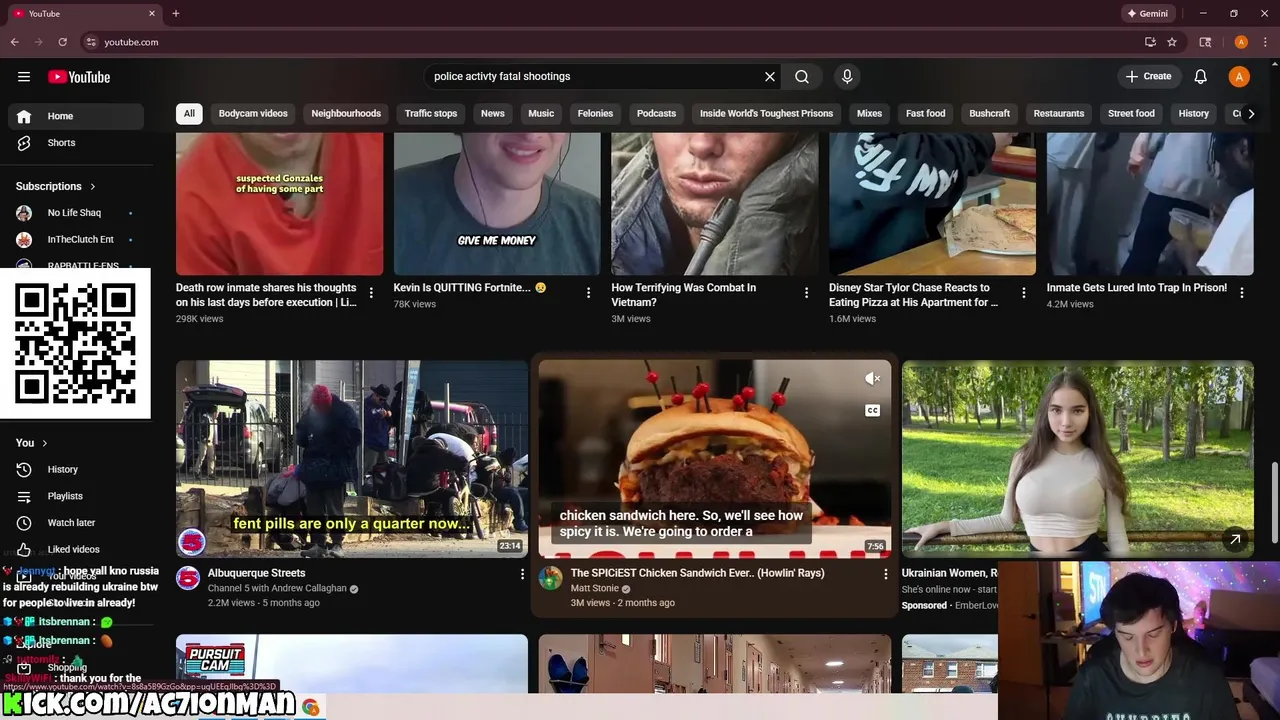Select the Felonies chip
The height and width of the screenshot is (720, 1280).
pyautogui.click(x=595, y=114)
